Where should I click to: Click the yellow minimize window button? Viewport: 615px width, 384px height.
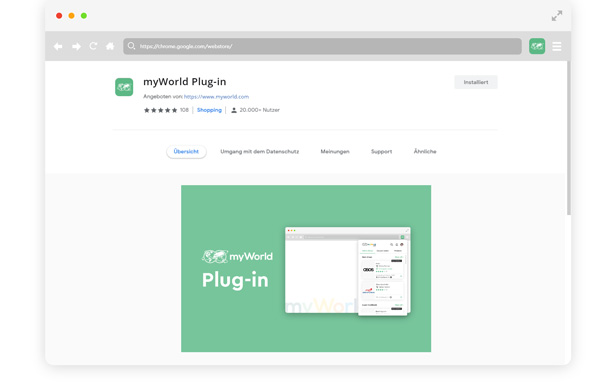tap(71, 16)
